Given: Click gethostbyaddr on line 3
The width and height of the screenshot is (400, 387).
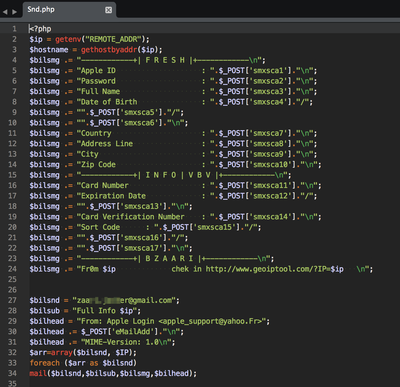Looking at the screenshot, I should (109, 50).
